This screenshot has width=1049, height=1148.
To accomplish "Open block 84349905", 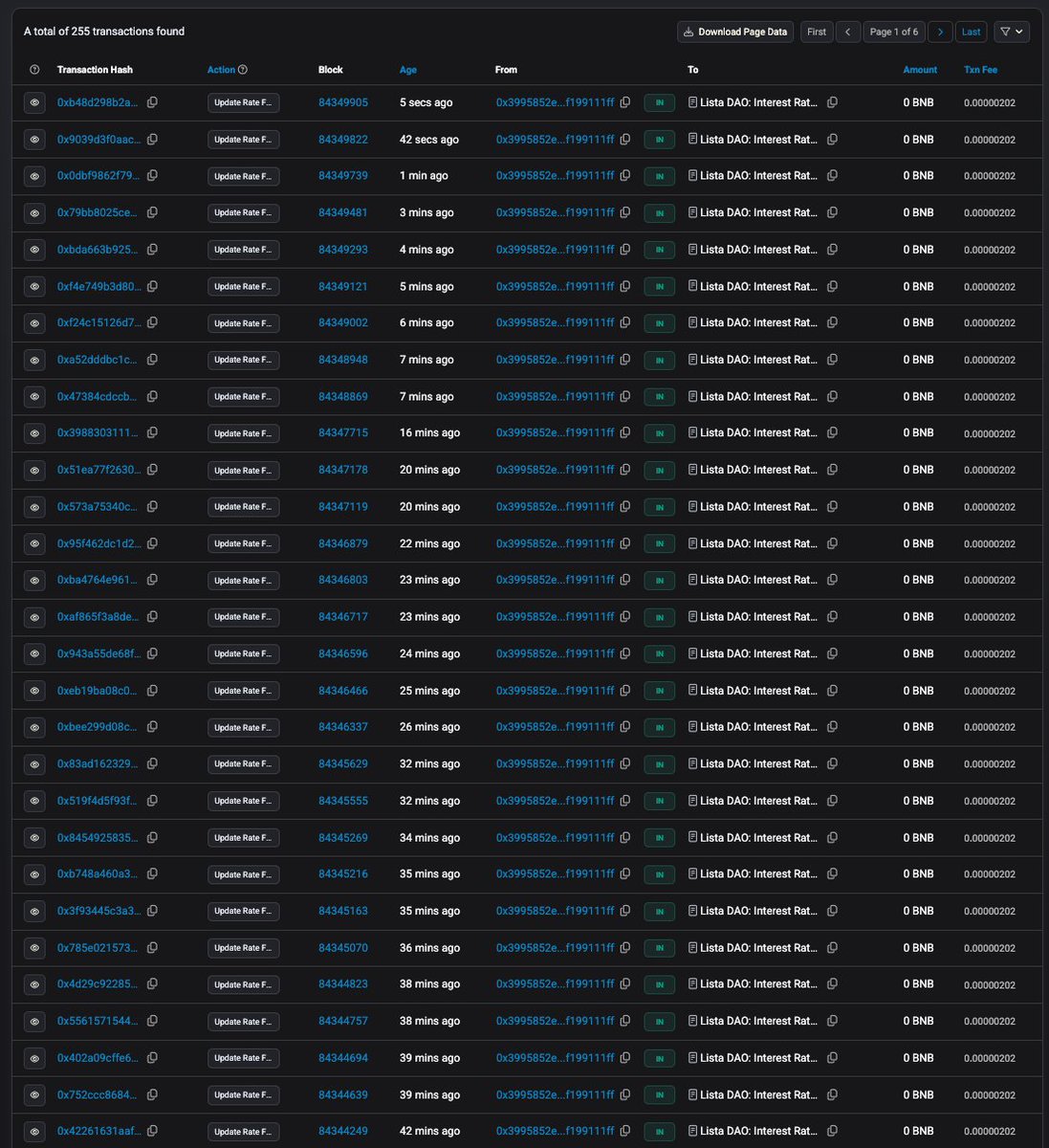I will click(343, 102).
